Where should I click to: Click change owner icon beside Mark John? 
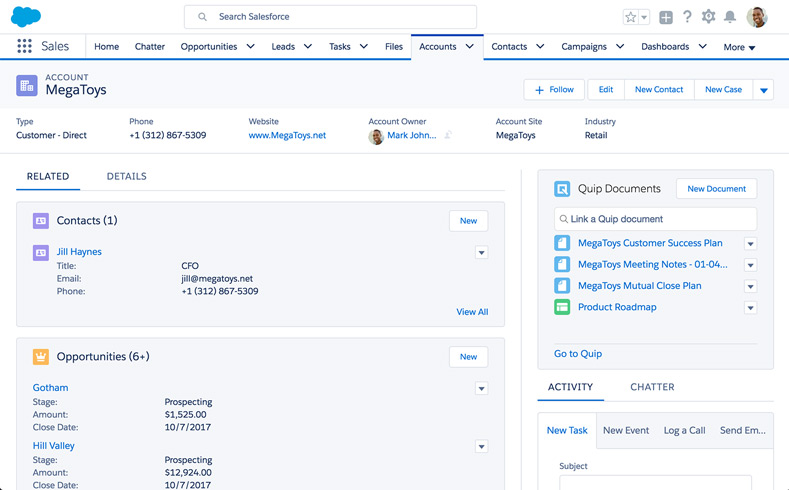(x=448, y=135)
